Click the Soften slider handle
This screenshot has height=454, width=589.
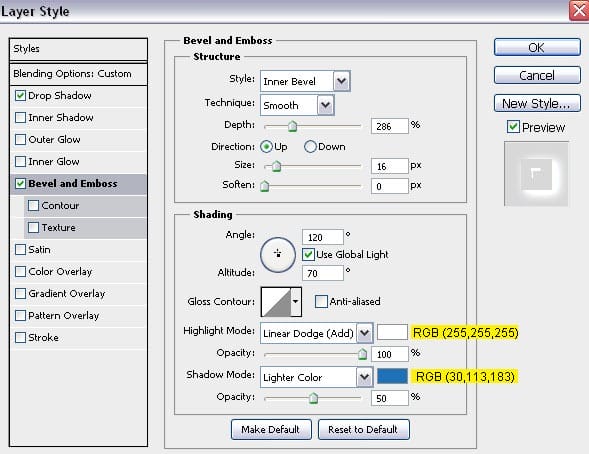point(264,186)
